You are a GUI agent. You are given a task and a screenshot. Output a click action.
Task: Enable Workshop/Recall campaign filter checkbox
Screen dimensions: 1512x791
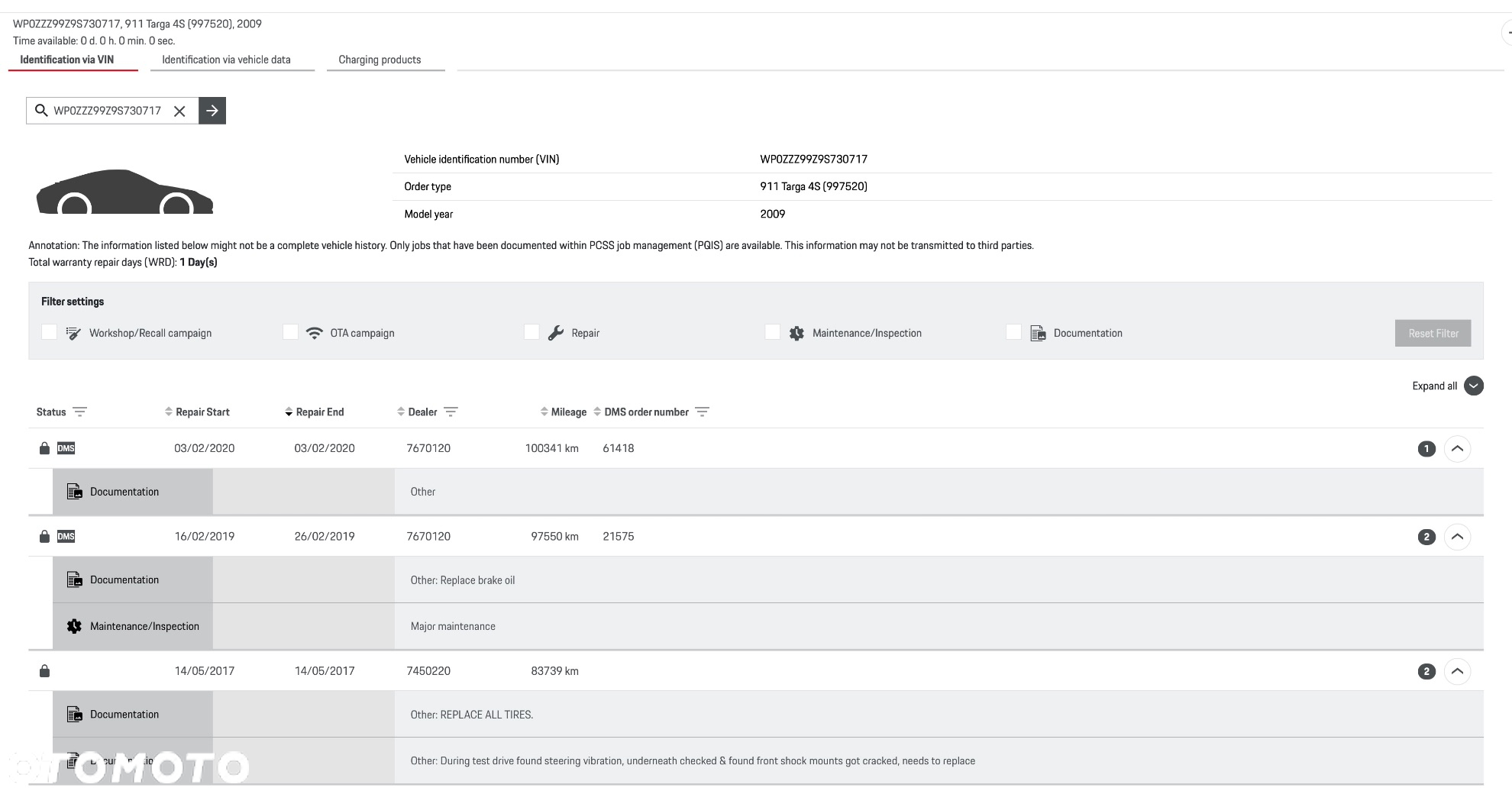point(49,332)
